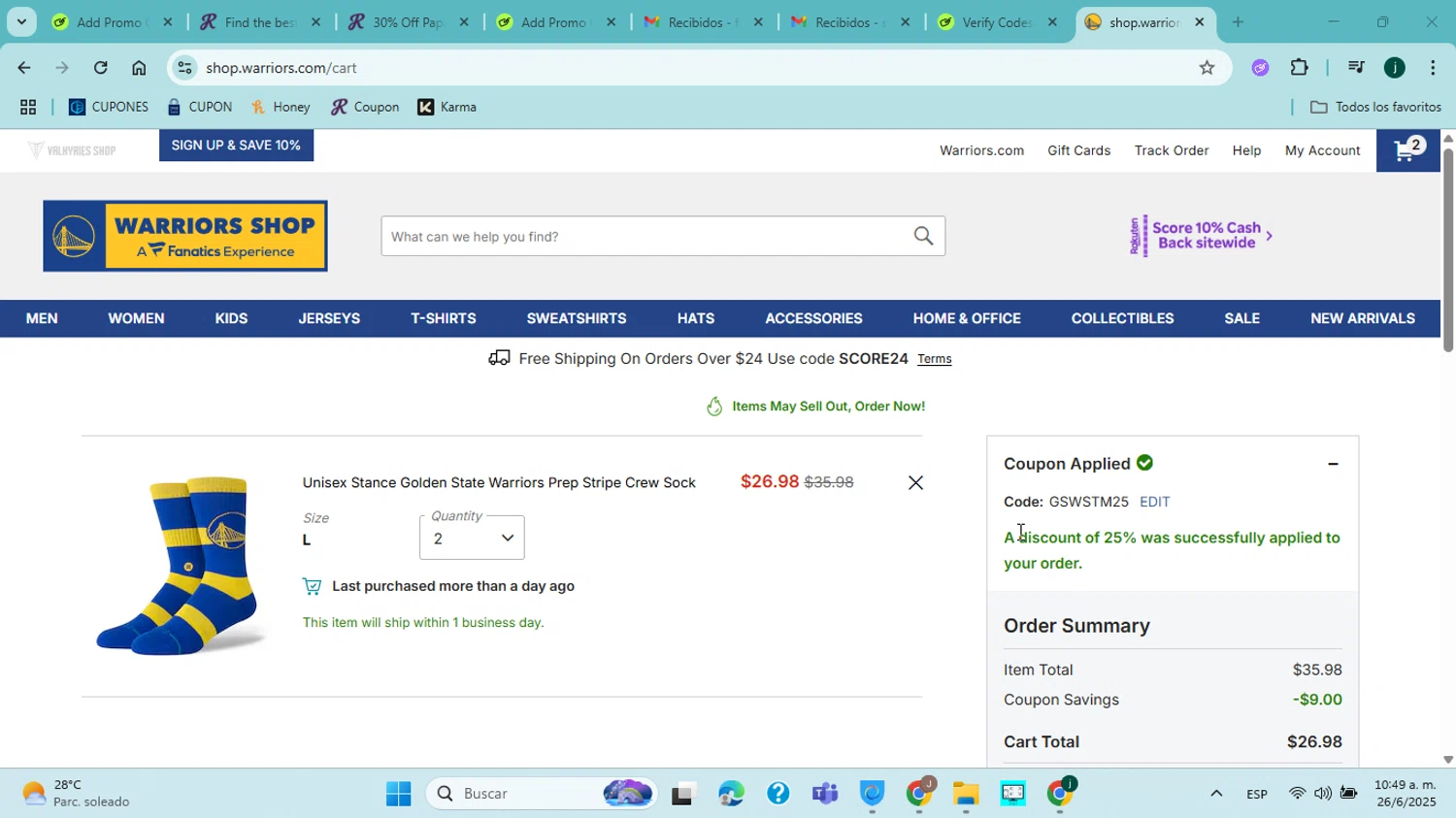Remove the Crew Sock item with X
Screen dimensions: 1456x818
pyautogui.click(x=915, y=482)
